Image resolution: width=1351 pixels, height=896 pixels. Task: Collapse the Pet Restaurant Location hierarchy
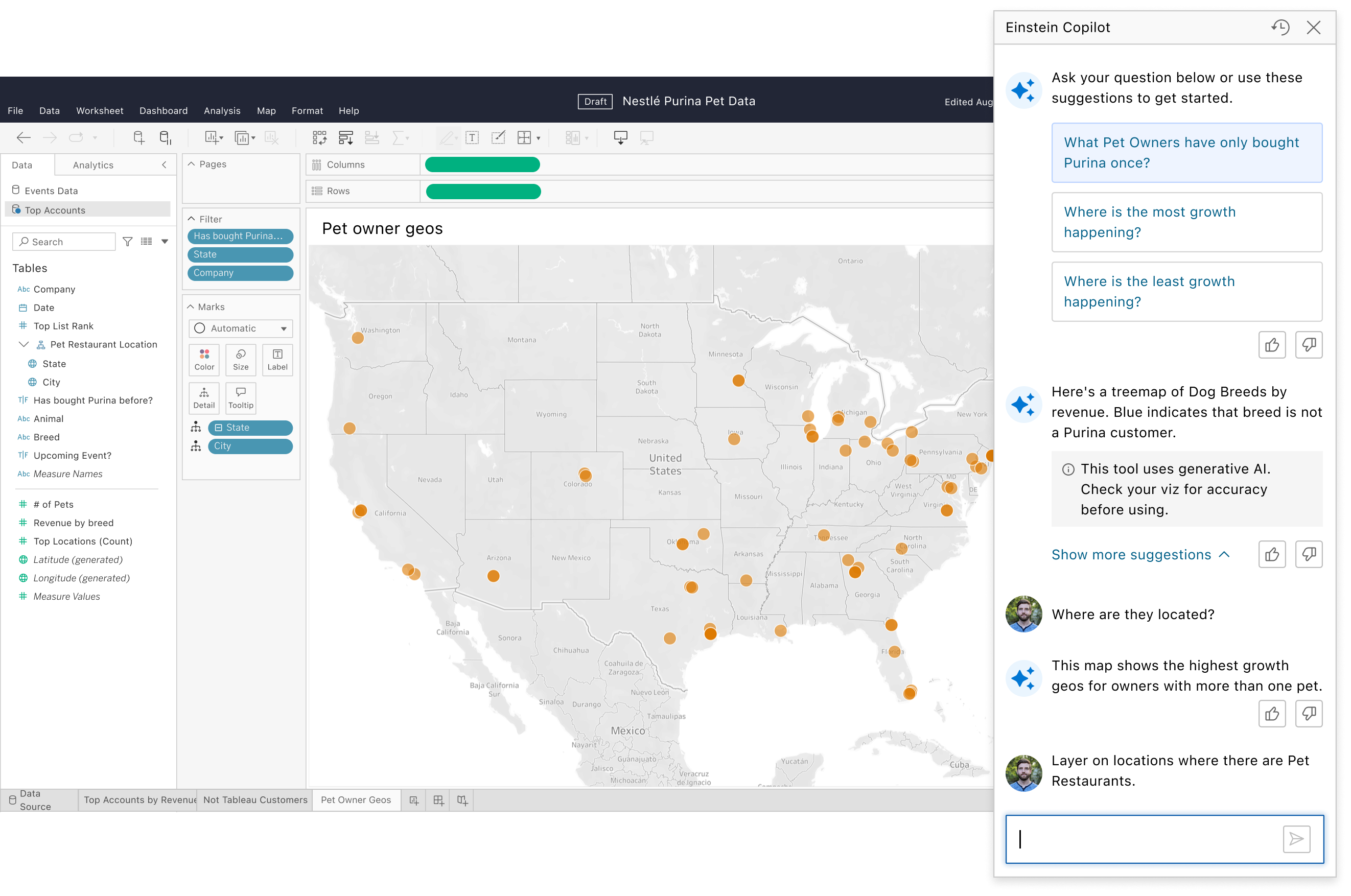point(24,344)
